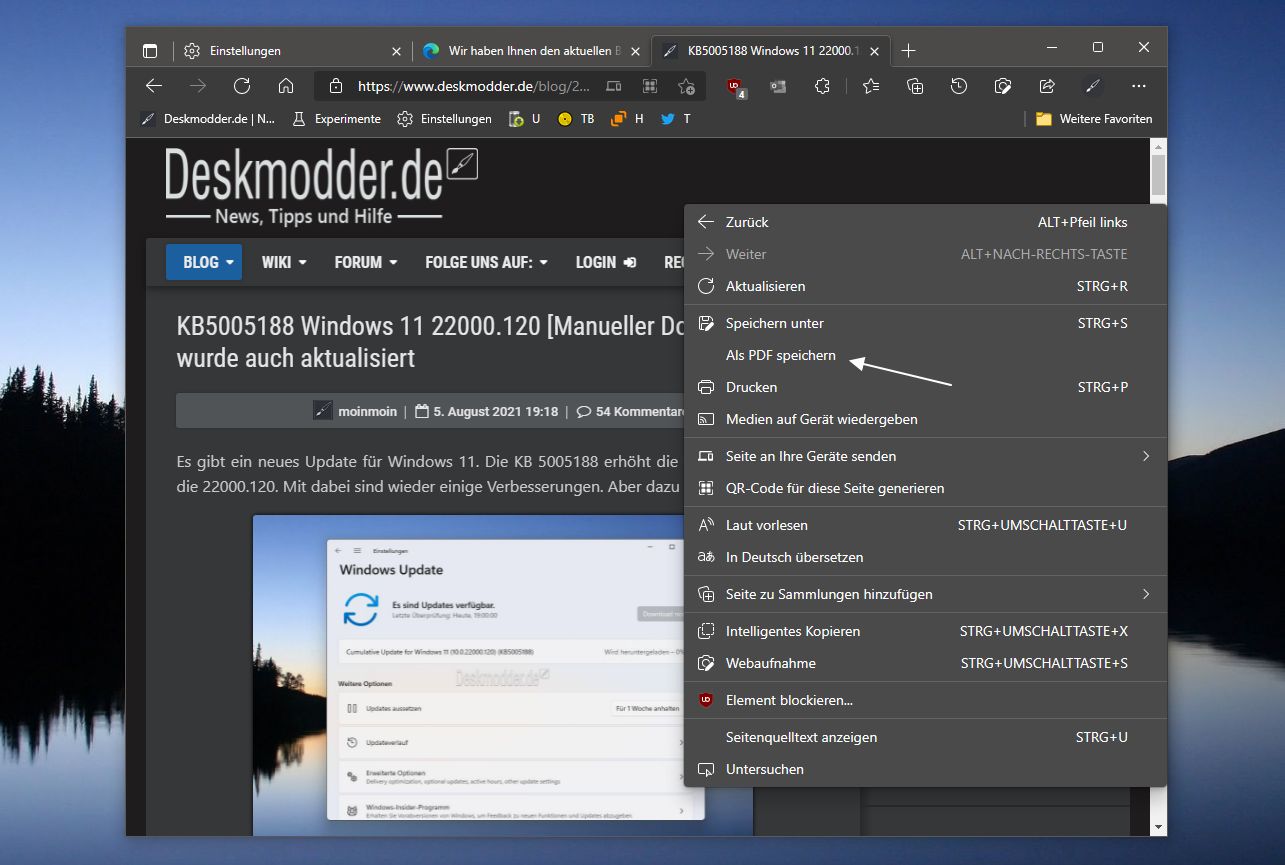Expand Seite an Ihre Geräte senden submenu
The width and height of the screenshot is (1285, 865).
coord(926,456)
